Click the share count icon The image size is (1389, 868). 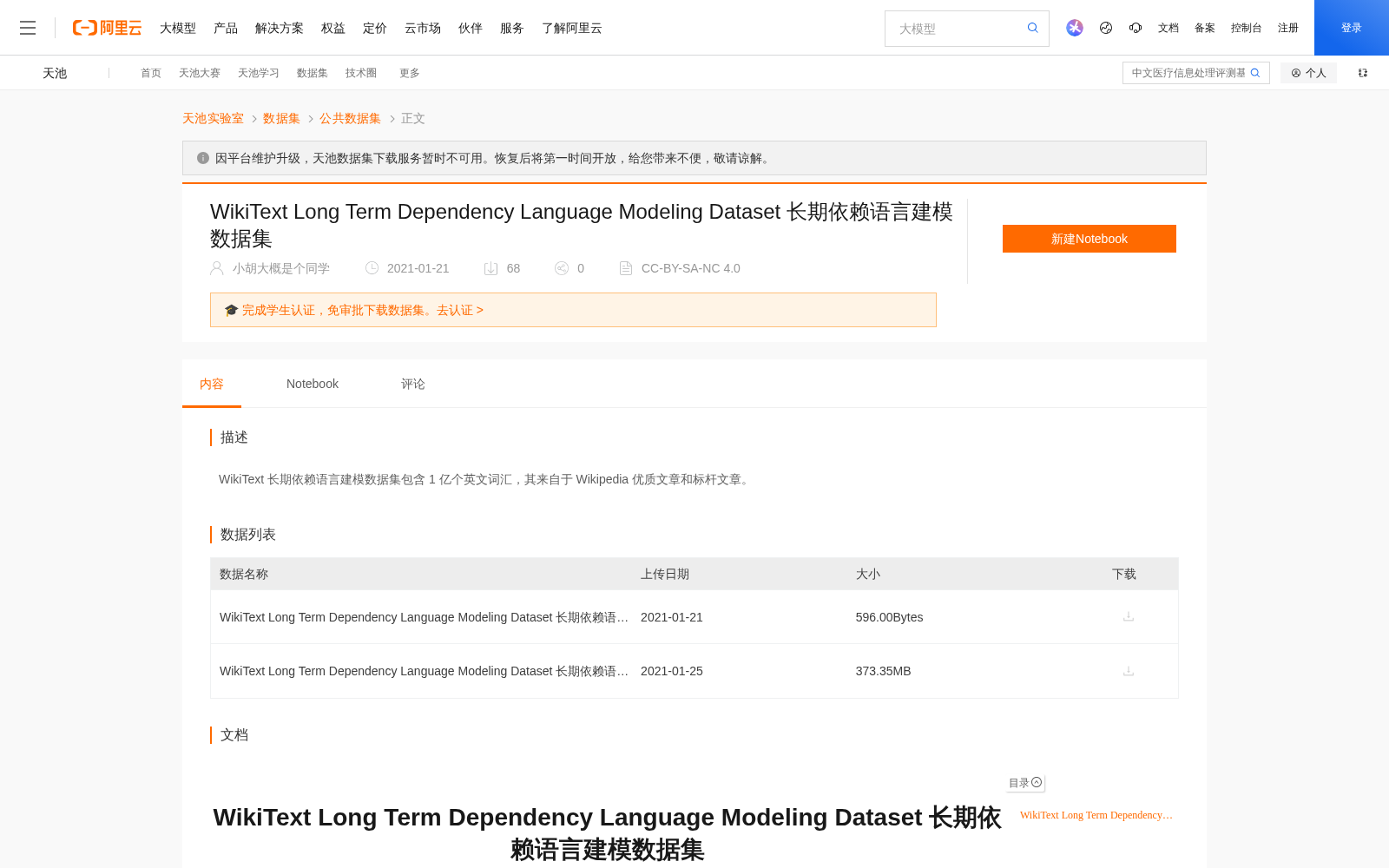click(x=562, y=268)
